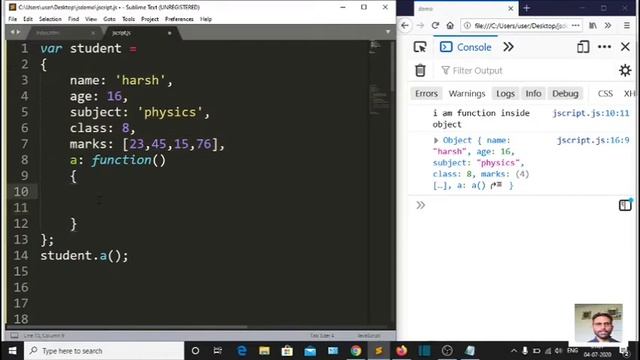Navigate tabs with left-right arrows in Sublime
The width and height of the screenshot is (640, 360).
tap(16, 32)
